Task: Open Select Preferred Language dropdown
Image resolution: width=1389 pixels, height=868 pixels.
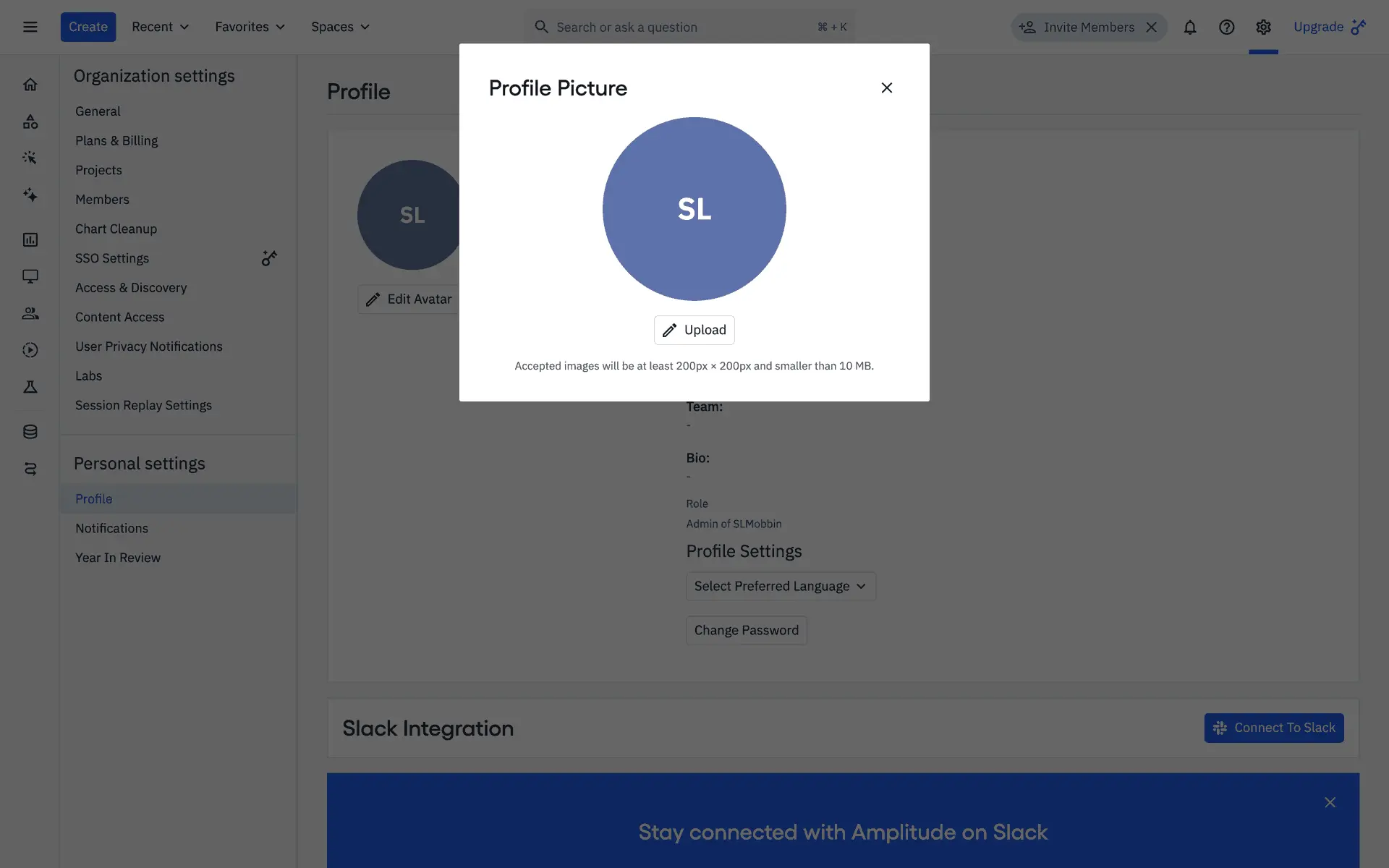Action: click(780, 587)
